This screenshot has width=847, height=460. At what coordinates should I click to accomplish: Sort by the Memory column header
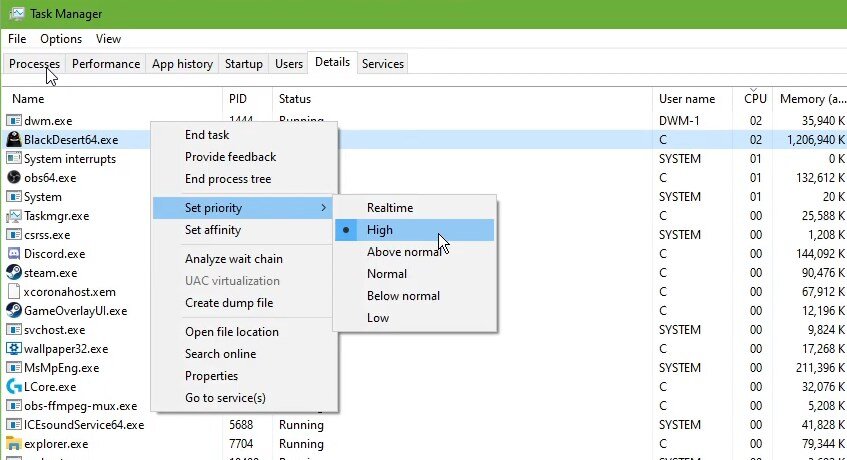pyautogui.click(x=810, y=99)
